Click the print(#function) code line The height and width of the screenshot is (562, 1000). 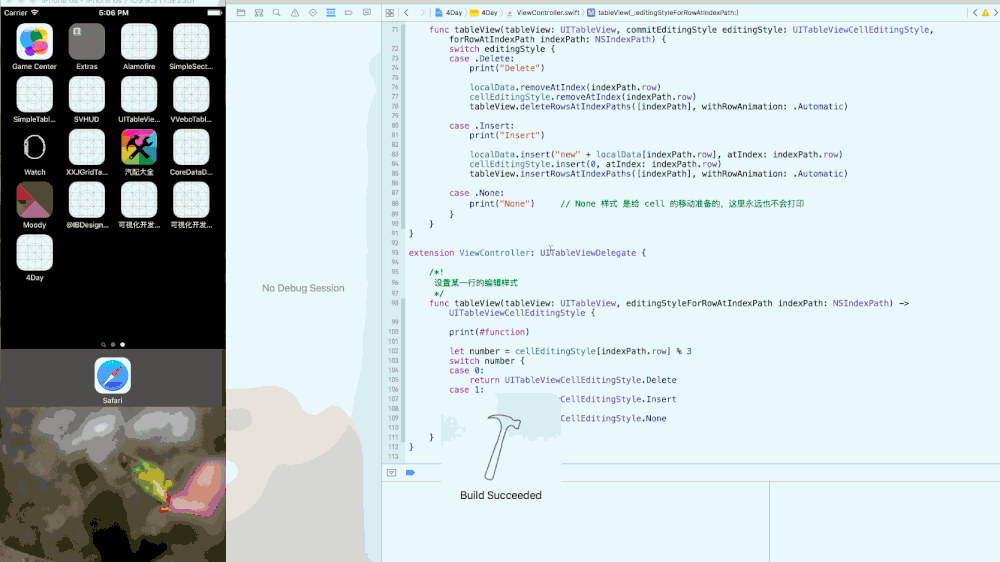click(489, 332)
